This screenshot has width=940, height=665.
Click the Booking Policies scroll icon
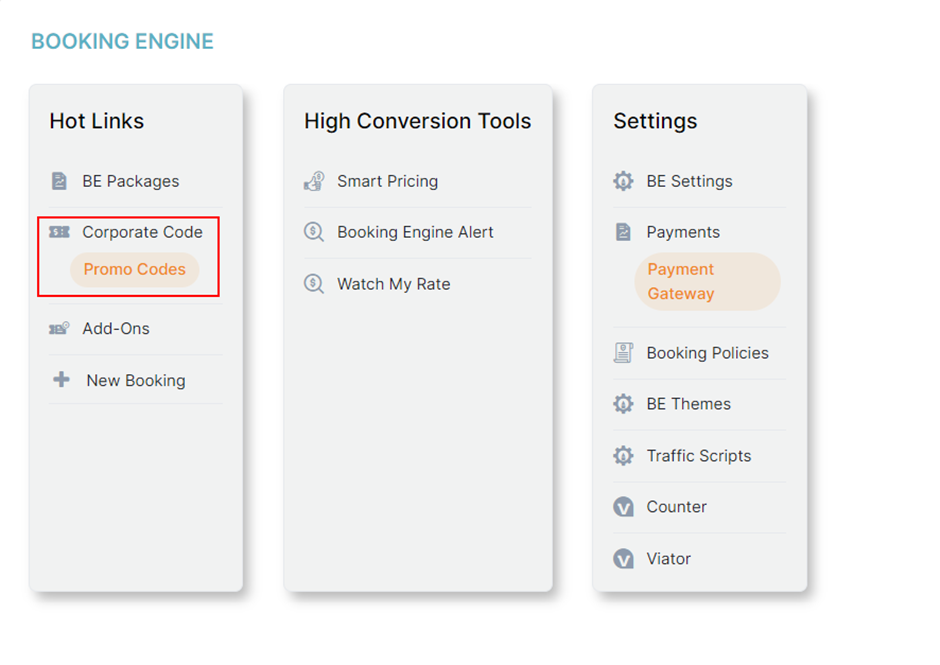(x=623, y=353)
